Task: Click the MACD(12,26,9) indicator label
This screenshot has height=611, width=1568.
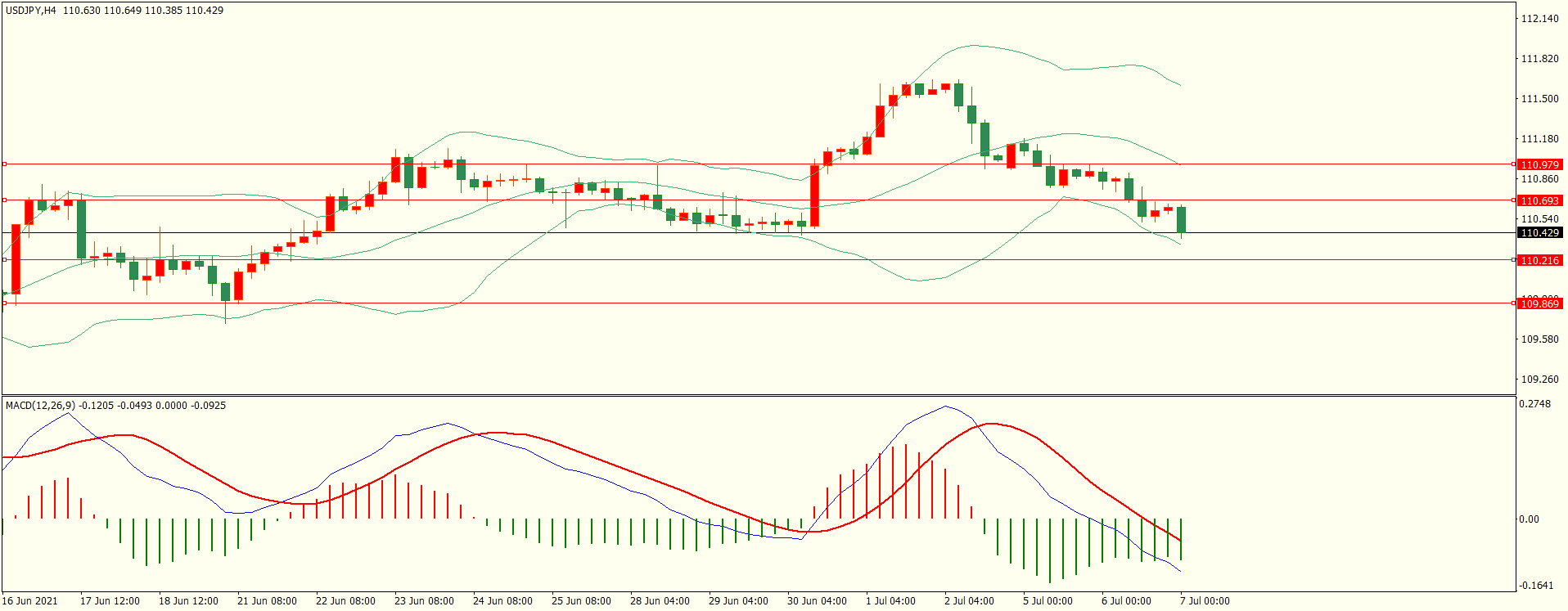Action: tap(40, 406)
